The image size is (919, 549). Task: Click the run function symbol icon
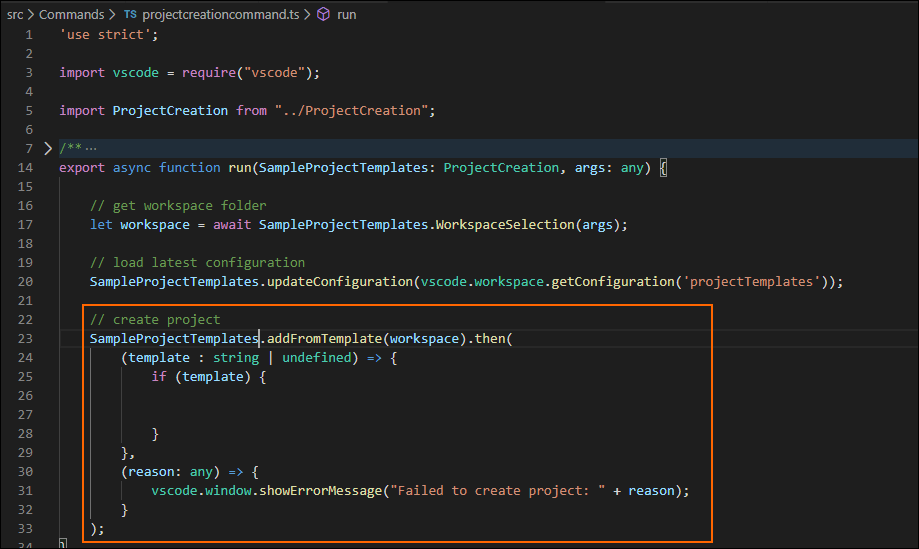click(323, 15)
